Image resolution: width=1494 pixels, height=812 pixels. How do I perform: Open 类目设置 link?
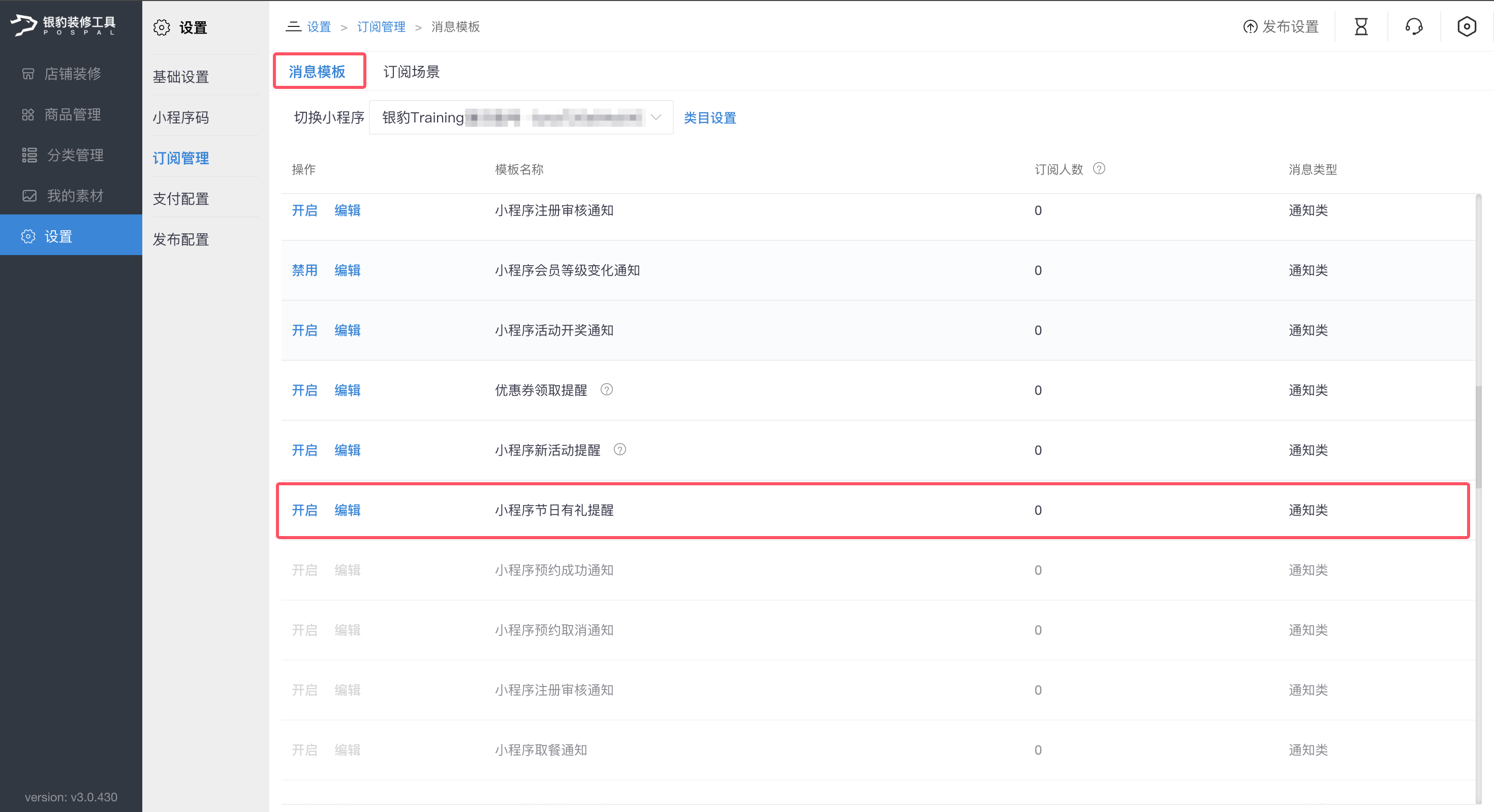tap(709, 118)
